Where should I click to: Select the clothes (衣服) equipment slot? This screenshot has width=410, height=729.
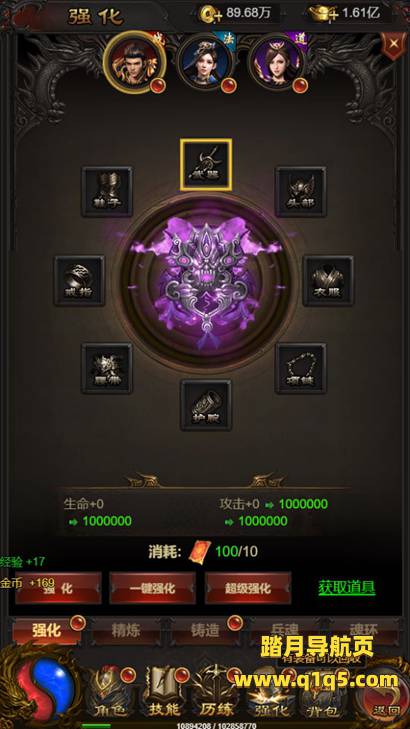click(x=328, y=280)
